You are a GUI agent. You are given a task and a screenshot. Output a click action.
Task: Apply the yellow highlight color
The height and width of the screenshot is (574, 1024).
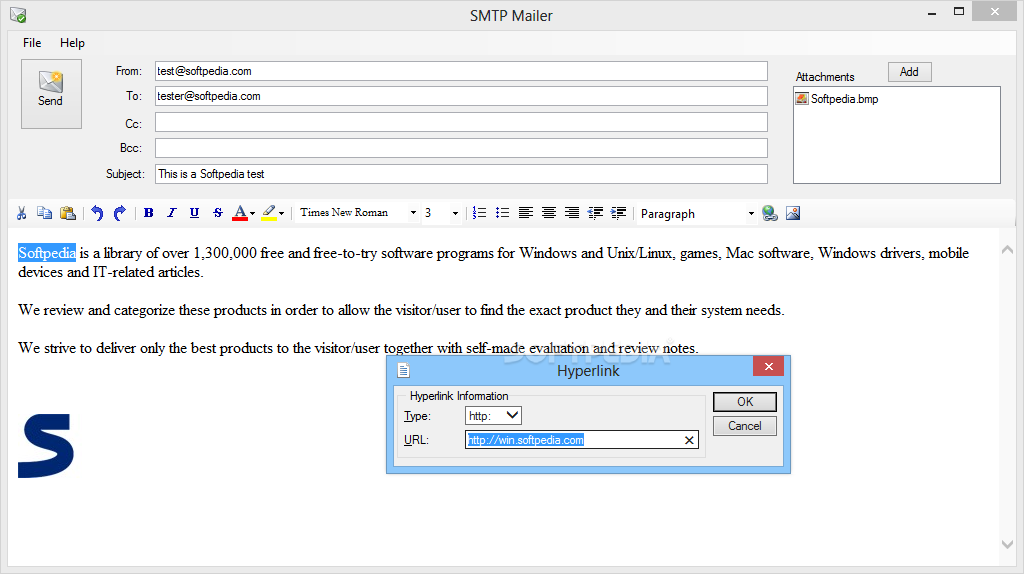coord(268,213)
